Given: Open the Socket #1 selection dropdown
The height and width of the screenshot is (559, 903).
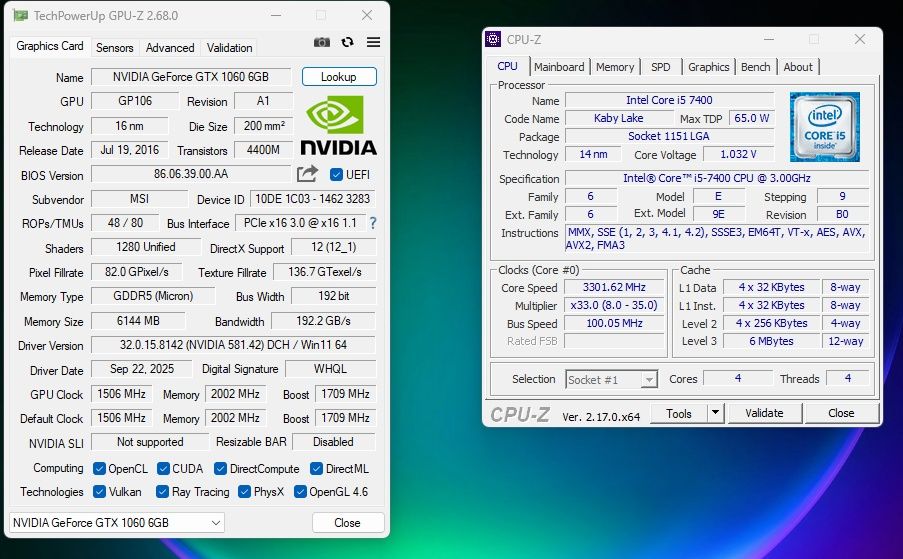Looking at the screenshot, I should pyautogui.click(x=611, y=379).
